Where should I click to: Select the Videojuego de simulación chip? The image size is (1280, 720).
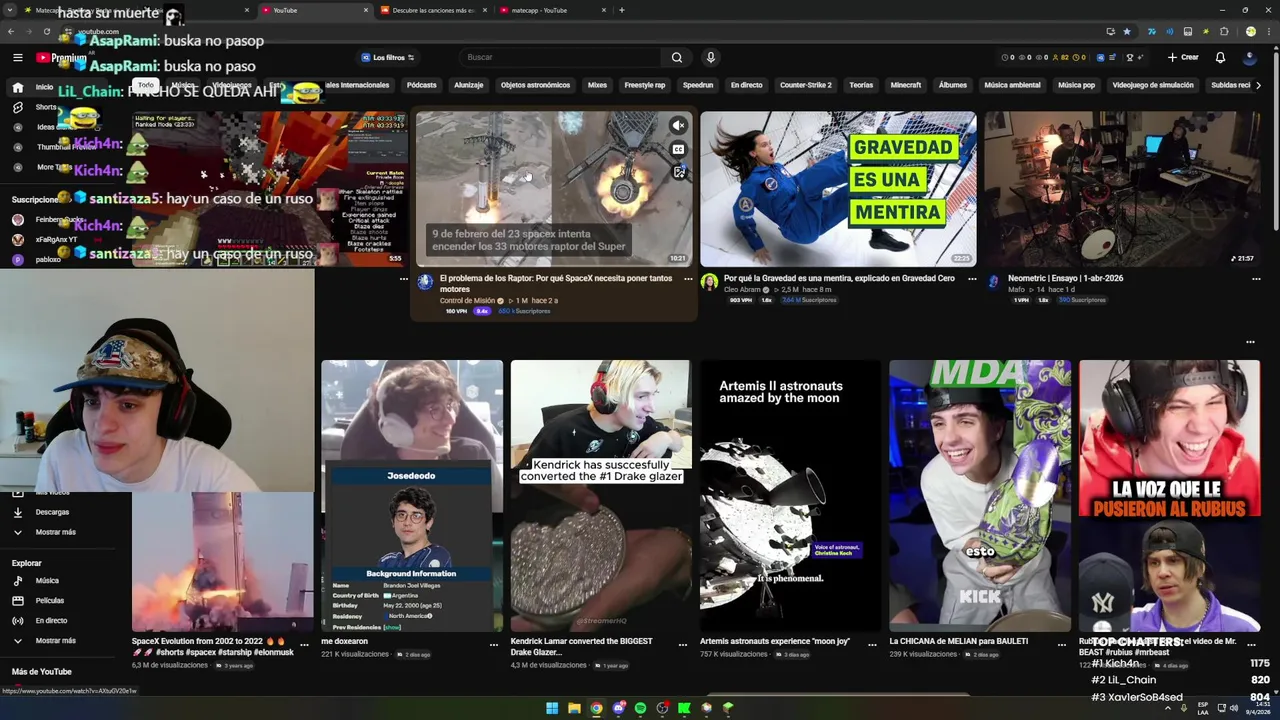click(1153, 85)
